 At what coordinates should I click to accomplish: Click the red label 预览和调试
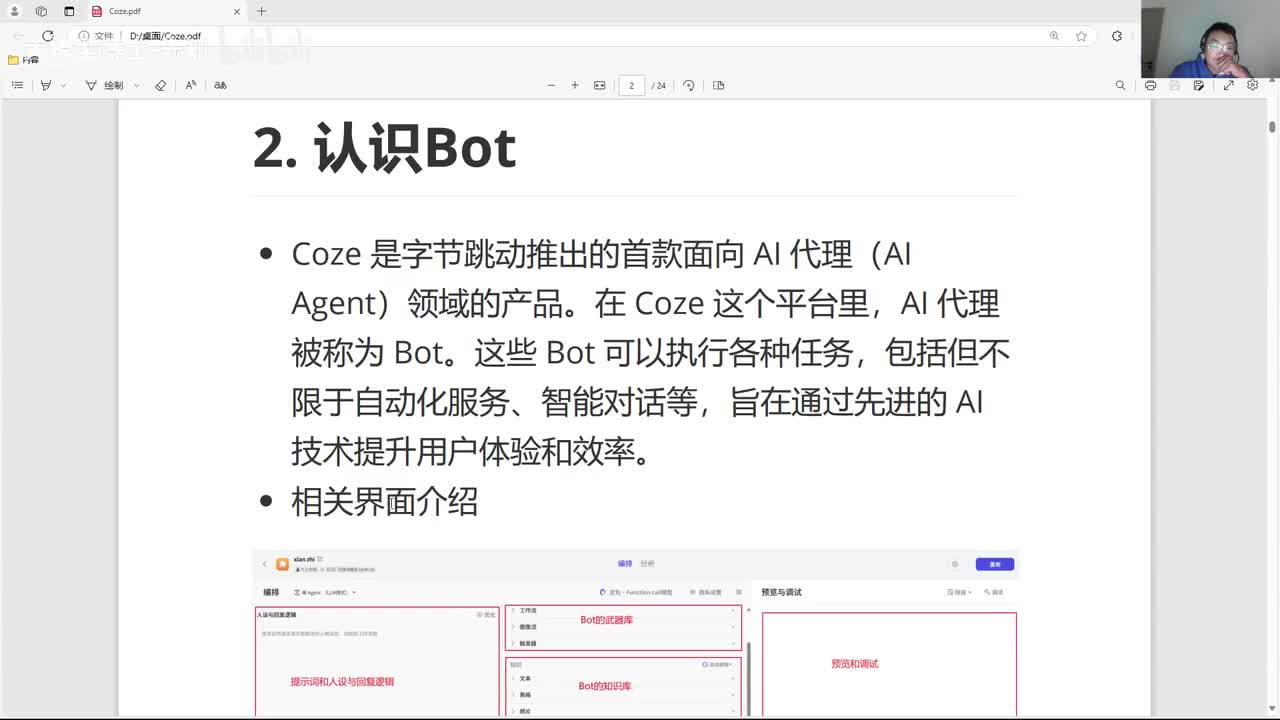point(855,664)
